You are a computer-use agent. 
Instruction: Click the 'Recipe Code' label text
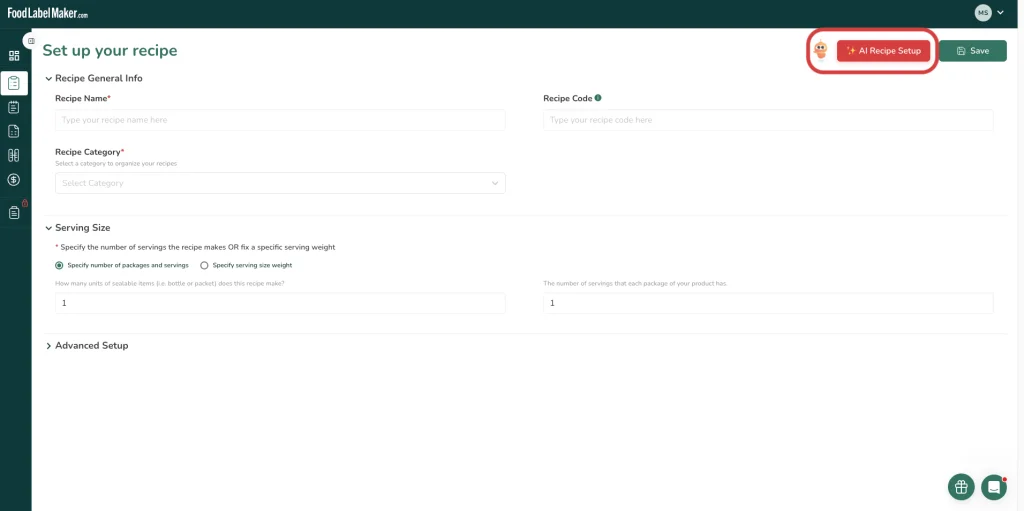point(568,98)
